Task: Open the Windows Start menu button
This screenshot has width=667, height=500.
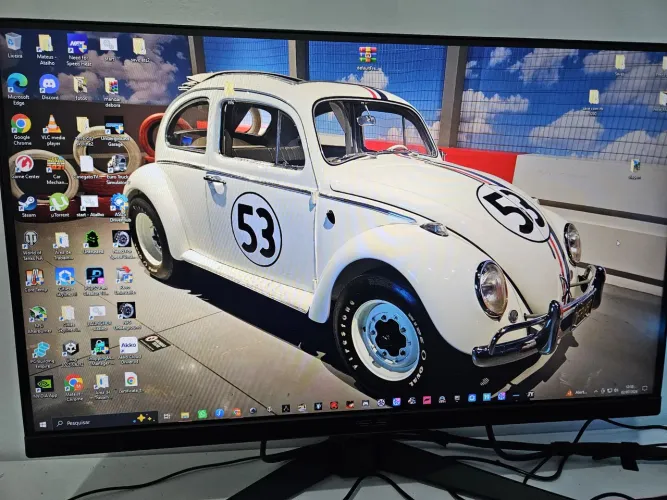Action: coord(42,424)
